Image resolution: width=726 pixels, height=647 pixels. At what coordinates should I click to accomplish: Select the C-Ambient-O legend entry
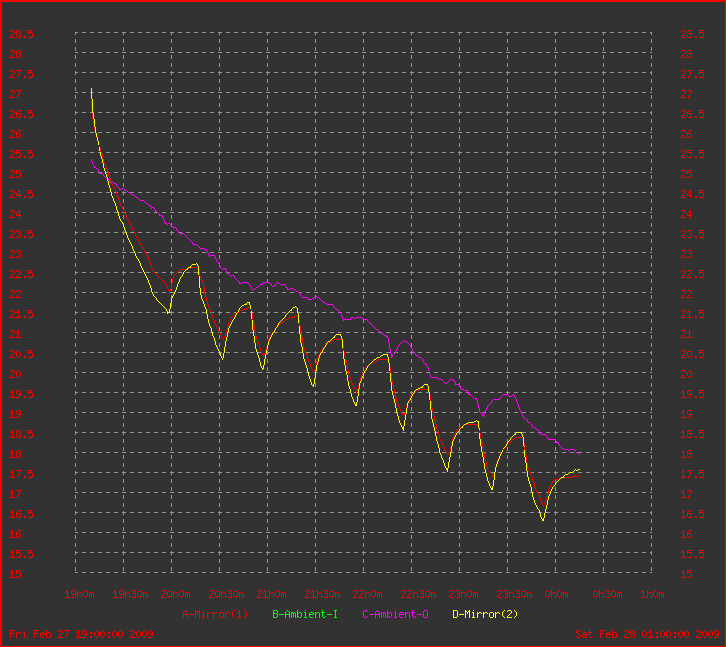[395, 614]
